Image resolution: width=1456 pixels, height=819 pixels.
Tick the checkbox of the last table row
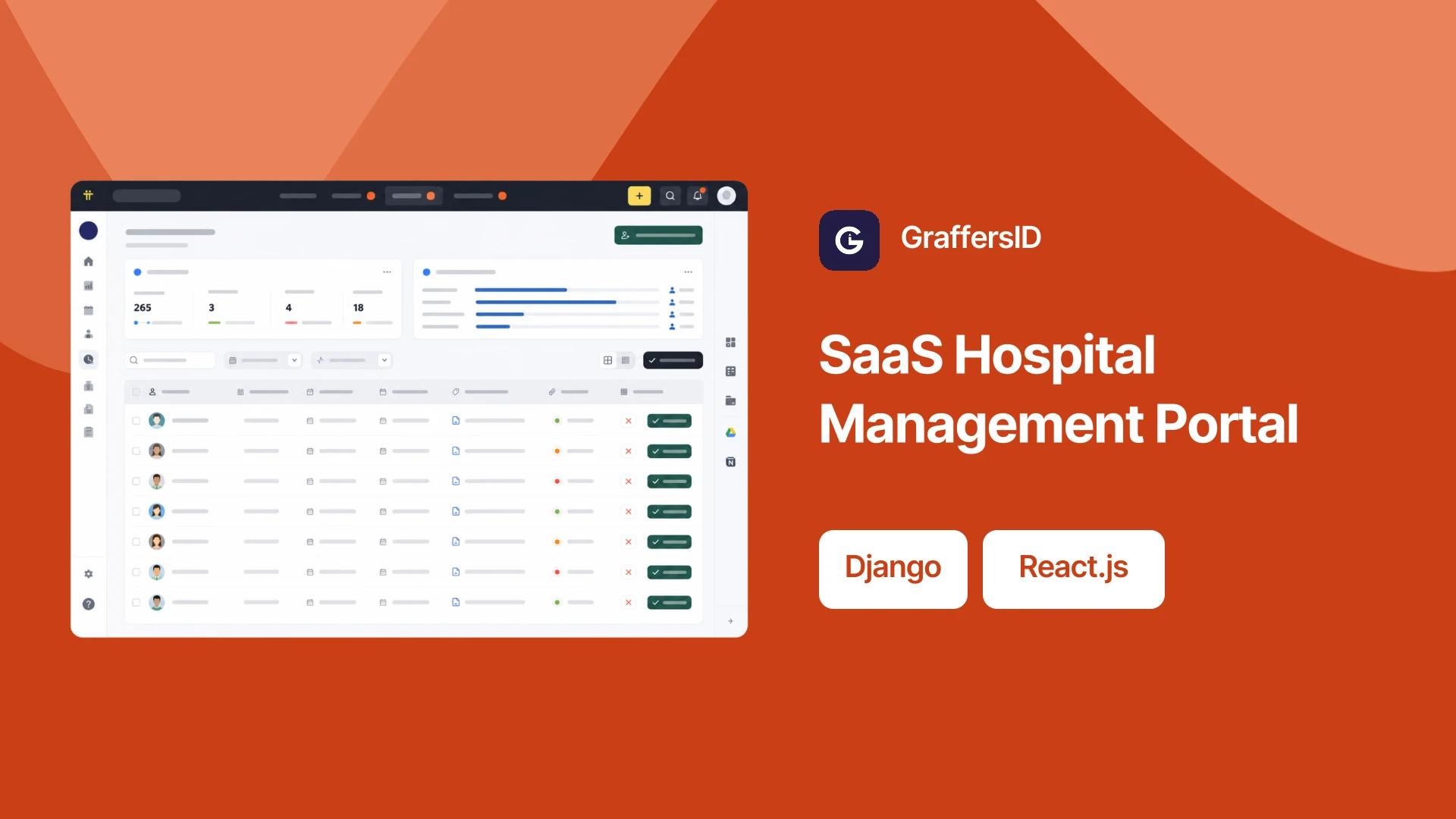[136, 603]
